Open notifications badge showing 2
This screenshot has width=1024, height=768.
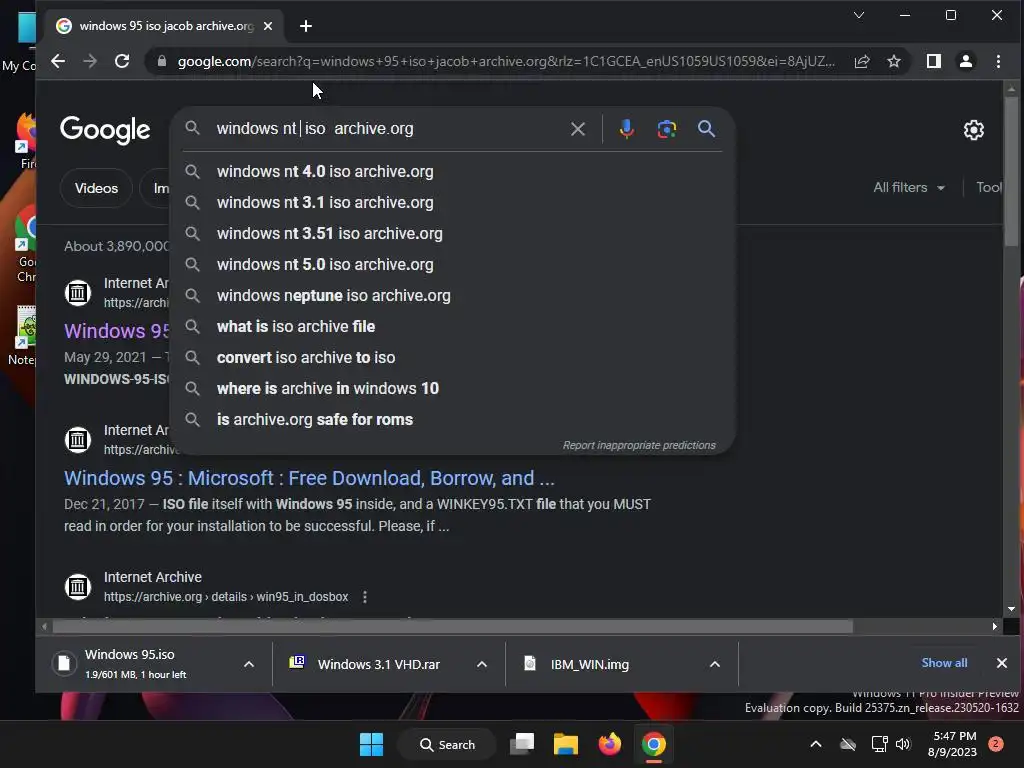click(996, 744)
